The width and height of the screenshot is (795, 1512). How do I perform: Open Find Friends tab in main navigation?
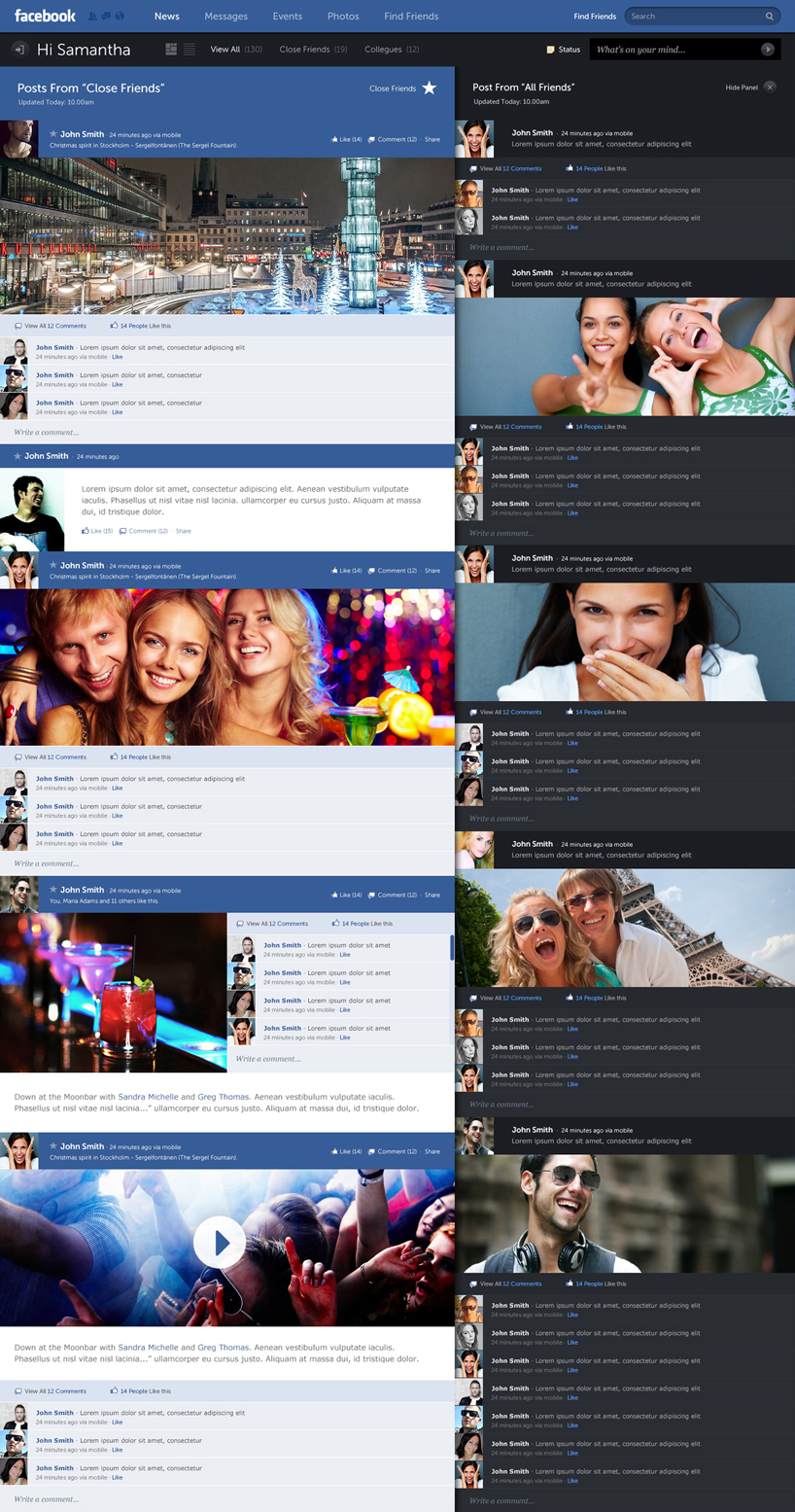pos(411,17)
